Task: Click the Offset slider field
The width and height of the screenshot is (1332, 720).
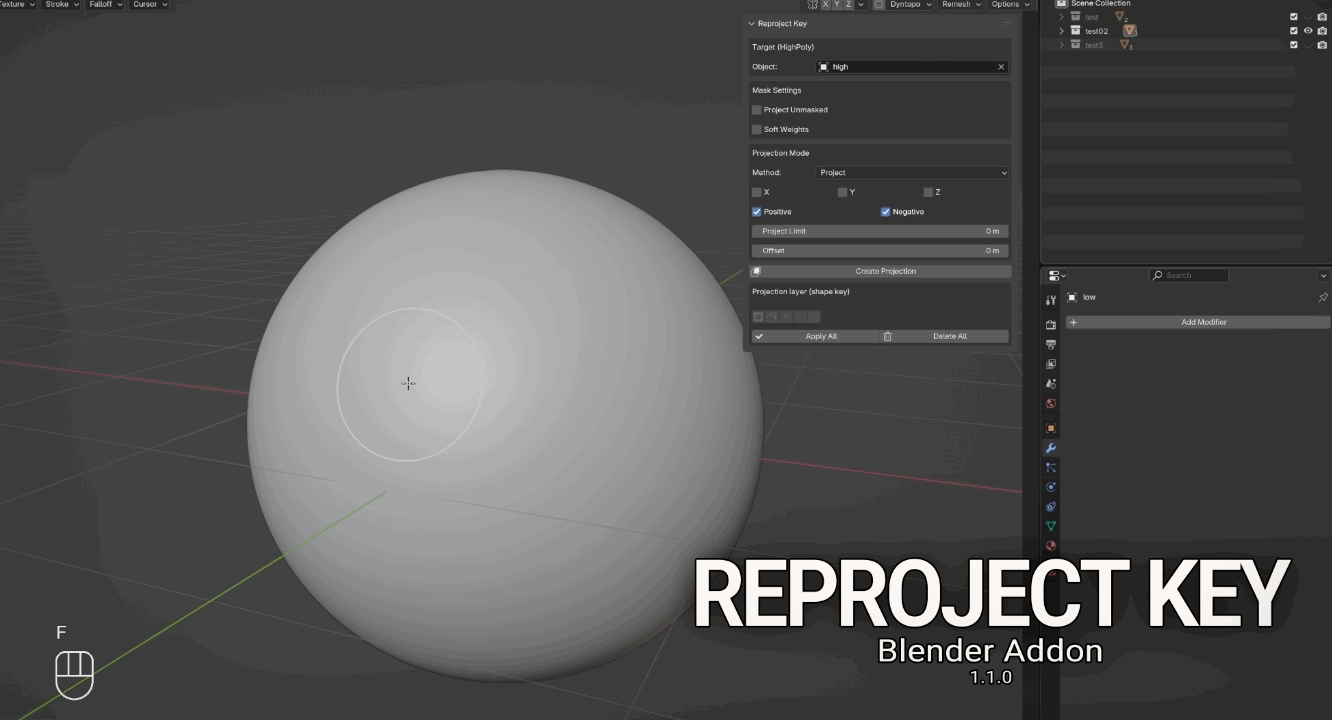Action: [880, 251]
